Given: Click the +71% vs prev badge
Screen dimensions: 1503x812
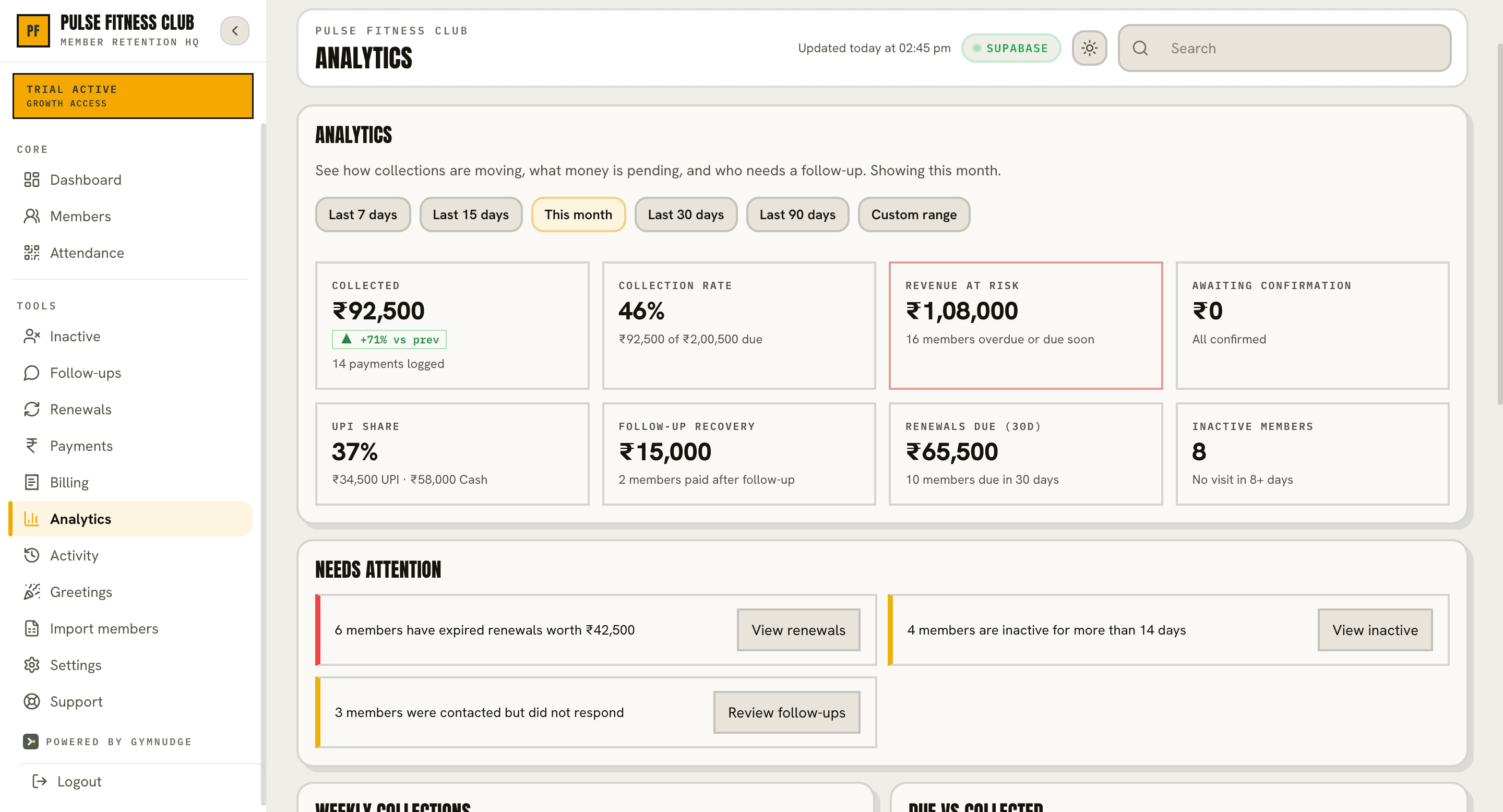Looking at the screenshot, I should pos(389,340).
